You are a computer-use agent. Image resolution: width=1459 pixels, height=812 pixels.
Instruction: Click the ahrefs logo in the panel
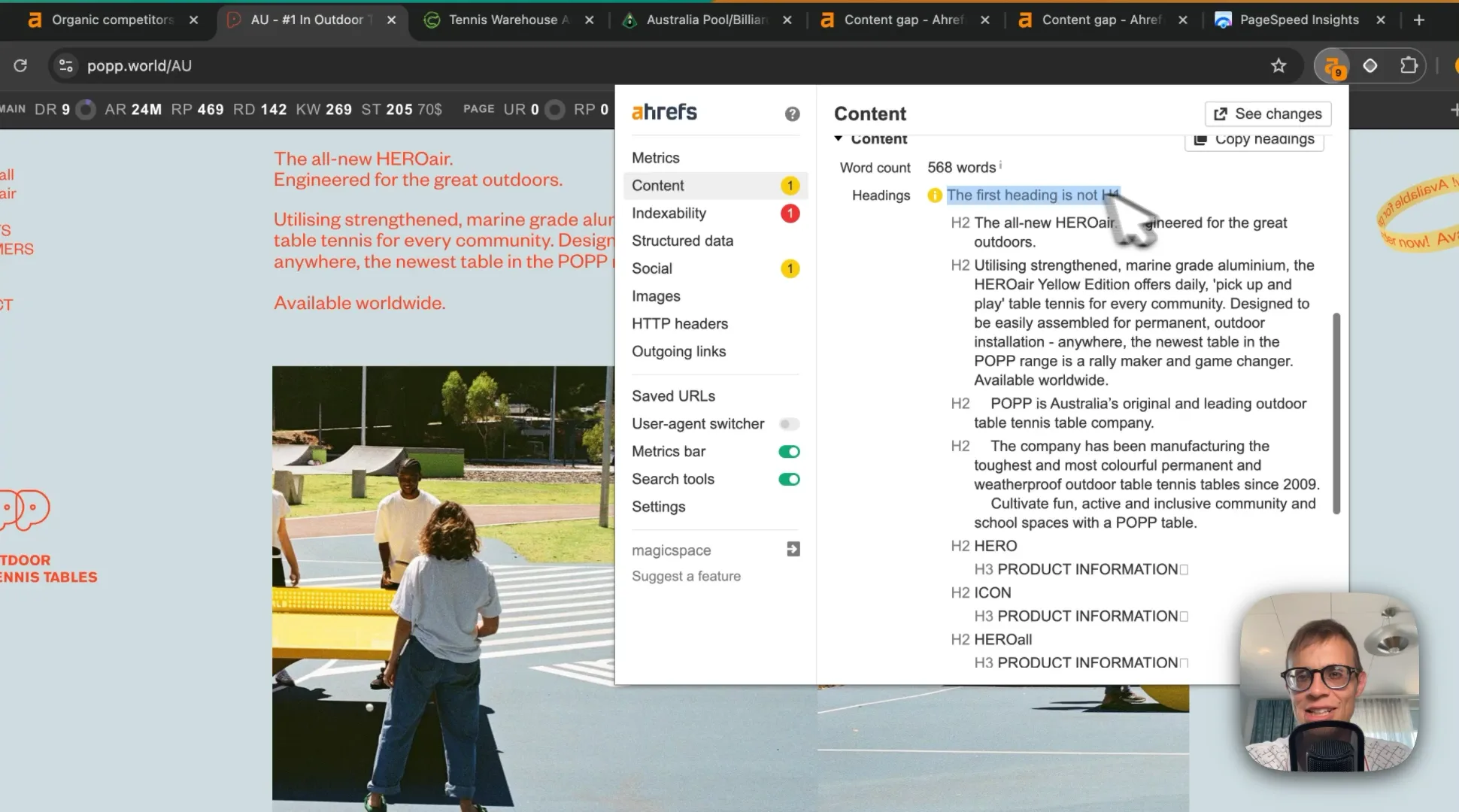point(664,112)
